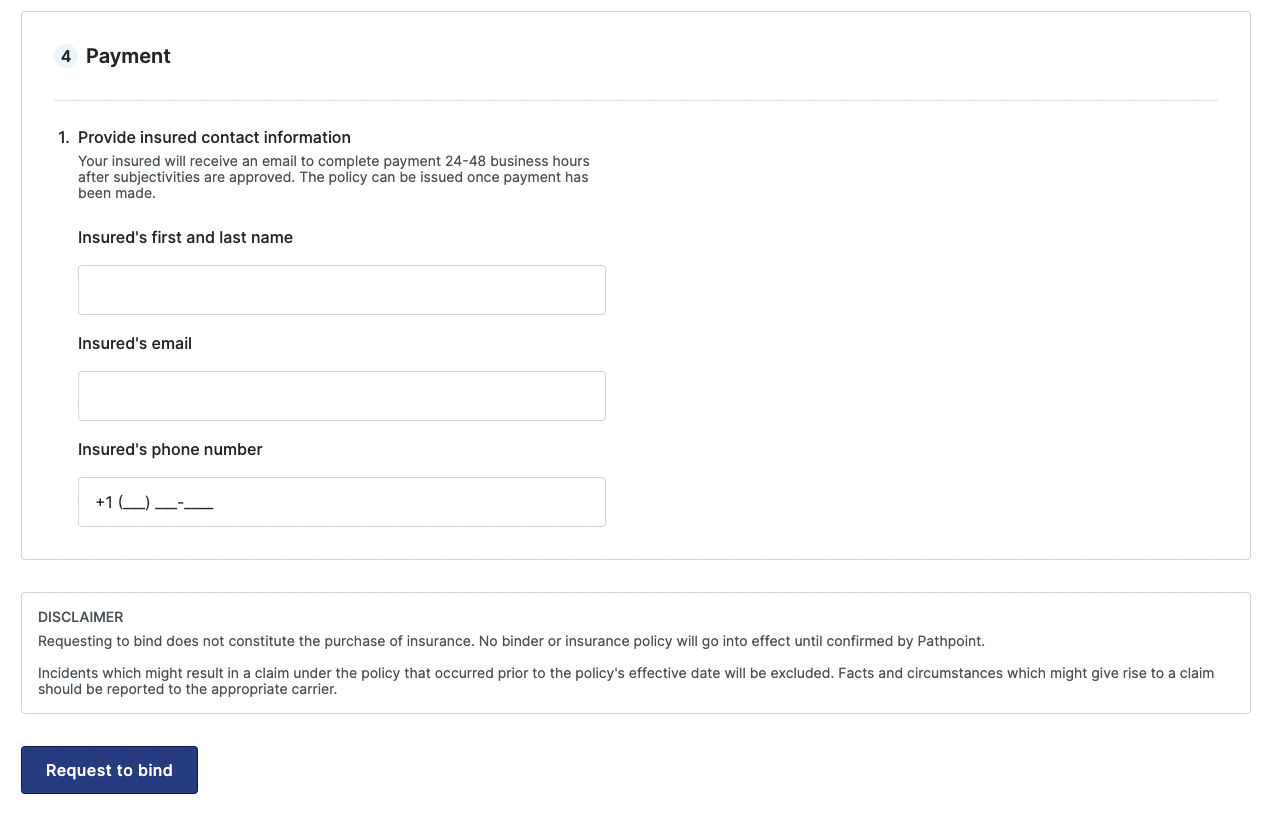Click the +1 country code prefix
Viewport: 1277px width, 820px height.
[104, 502]
